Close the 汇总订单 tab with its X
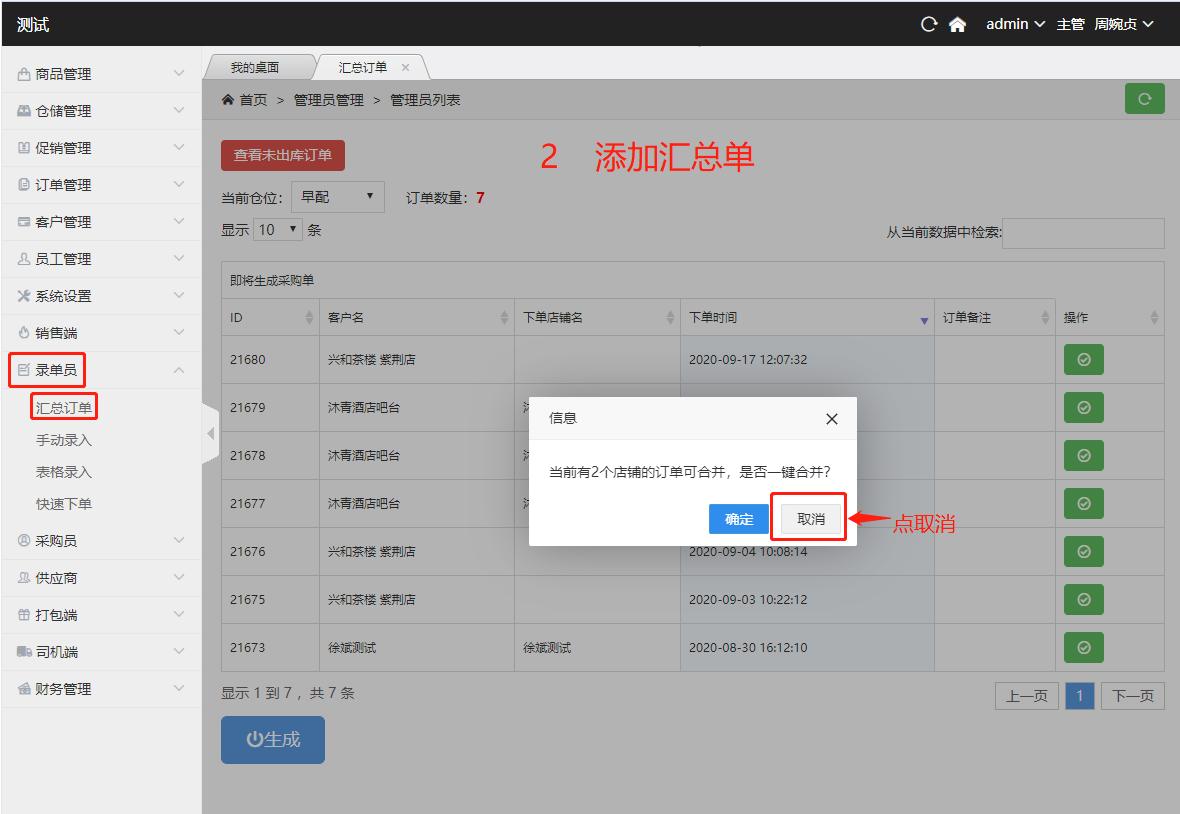The image size is (1180, 814). click(x=405, y=68)
